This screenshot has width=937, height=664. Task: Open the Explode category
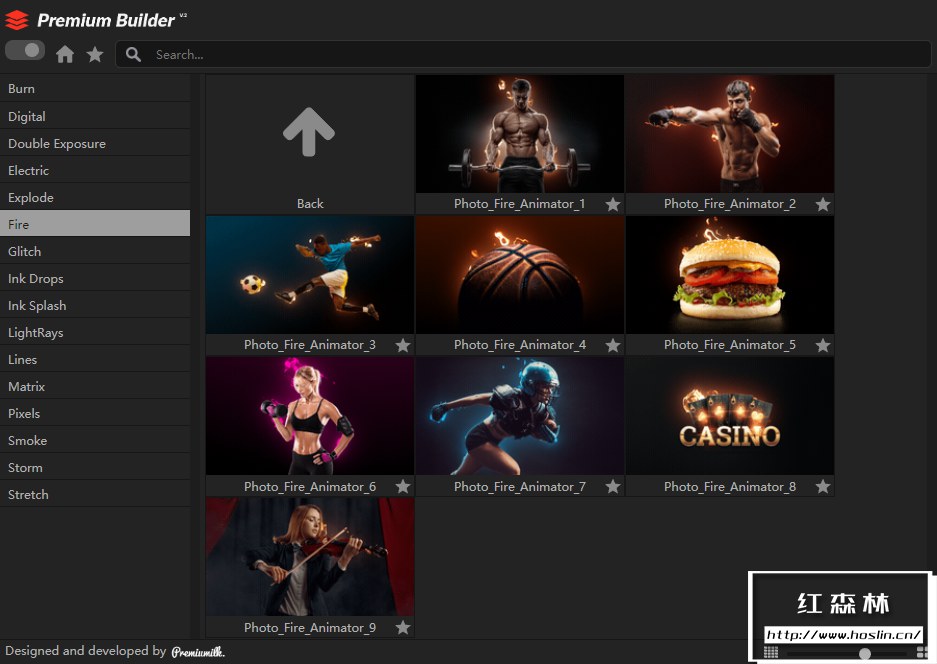tap(95, 197)
